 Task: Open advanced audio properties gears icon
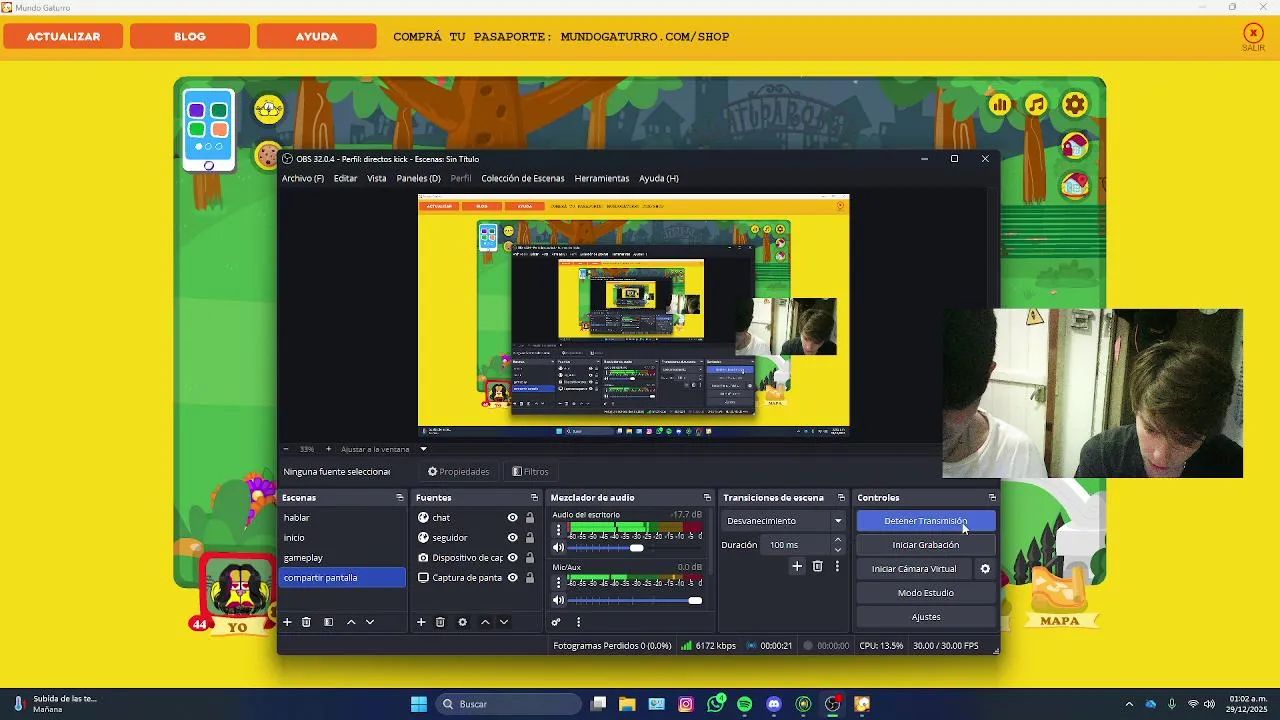point(556,622)
